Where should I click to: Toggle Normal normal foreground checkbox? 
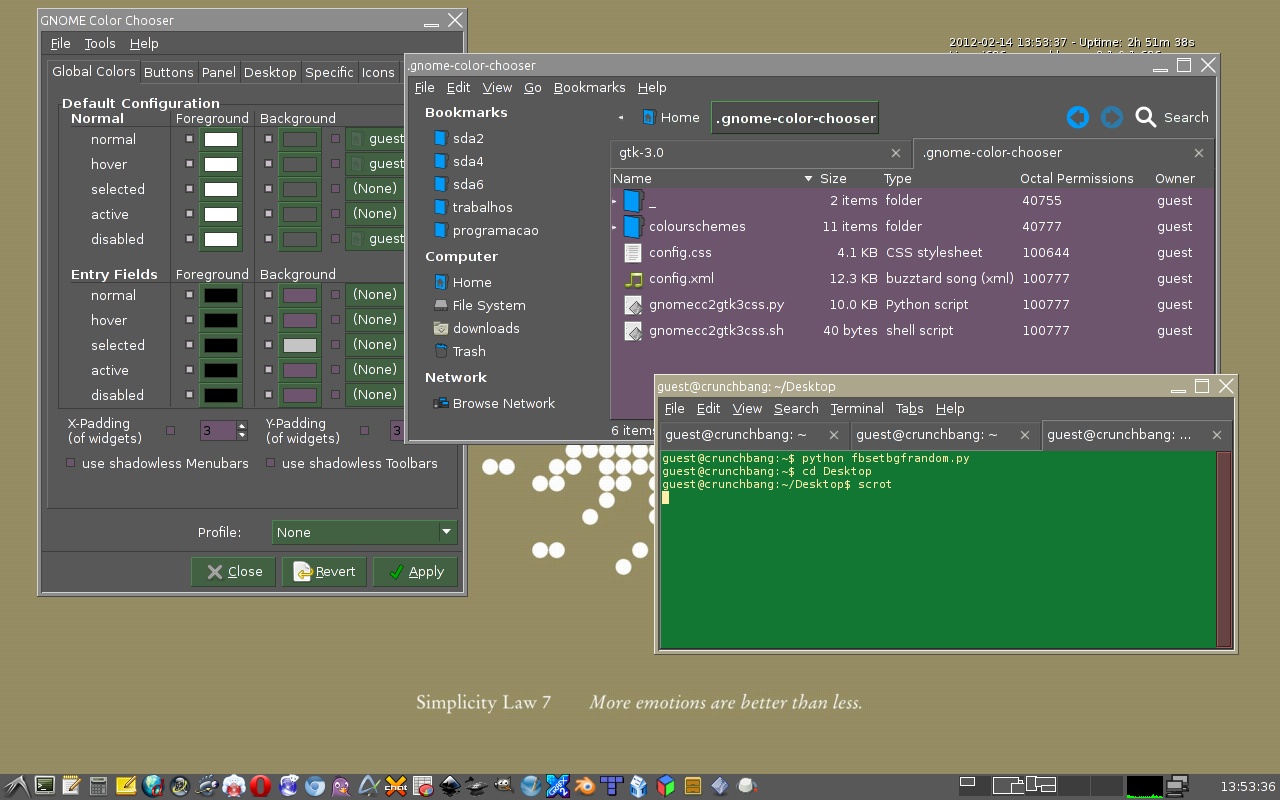[x=189, y=139]
